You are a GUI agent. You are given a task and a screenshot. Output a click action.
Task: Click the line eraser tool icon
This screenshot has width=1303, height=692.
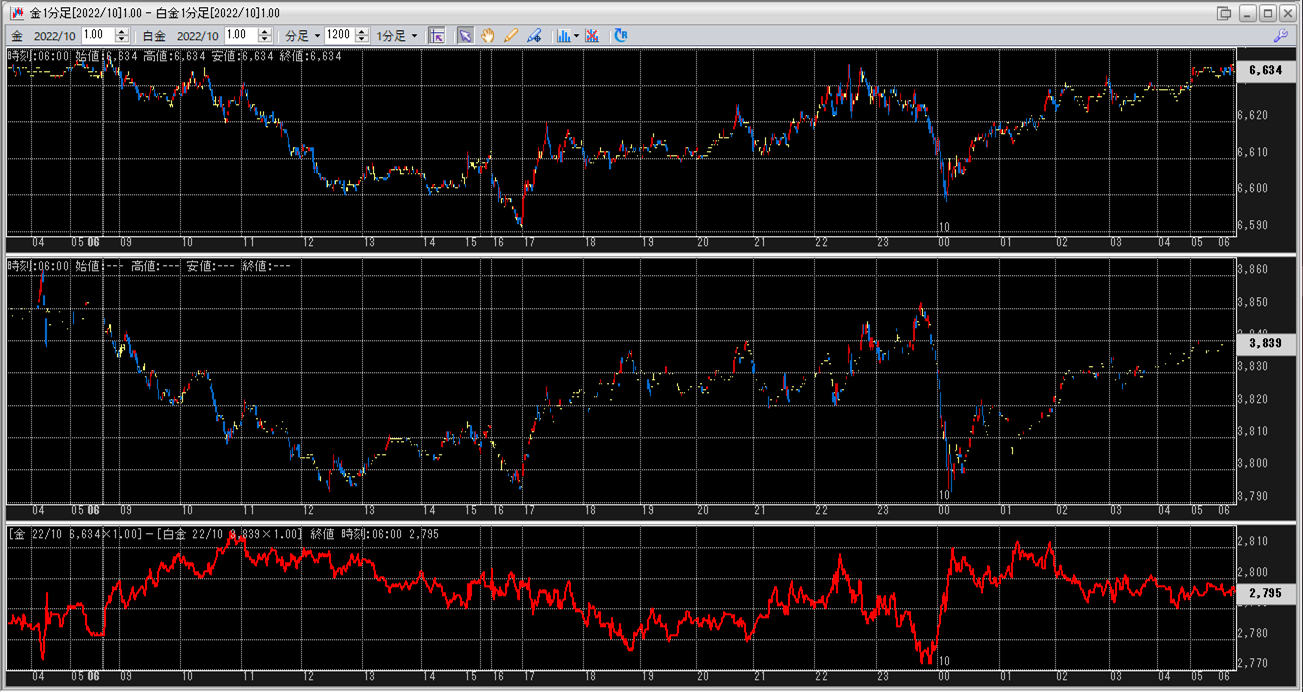point(534,35)
